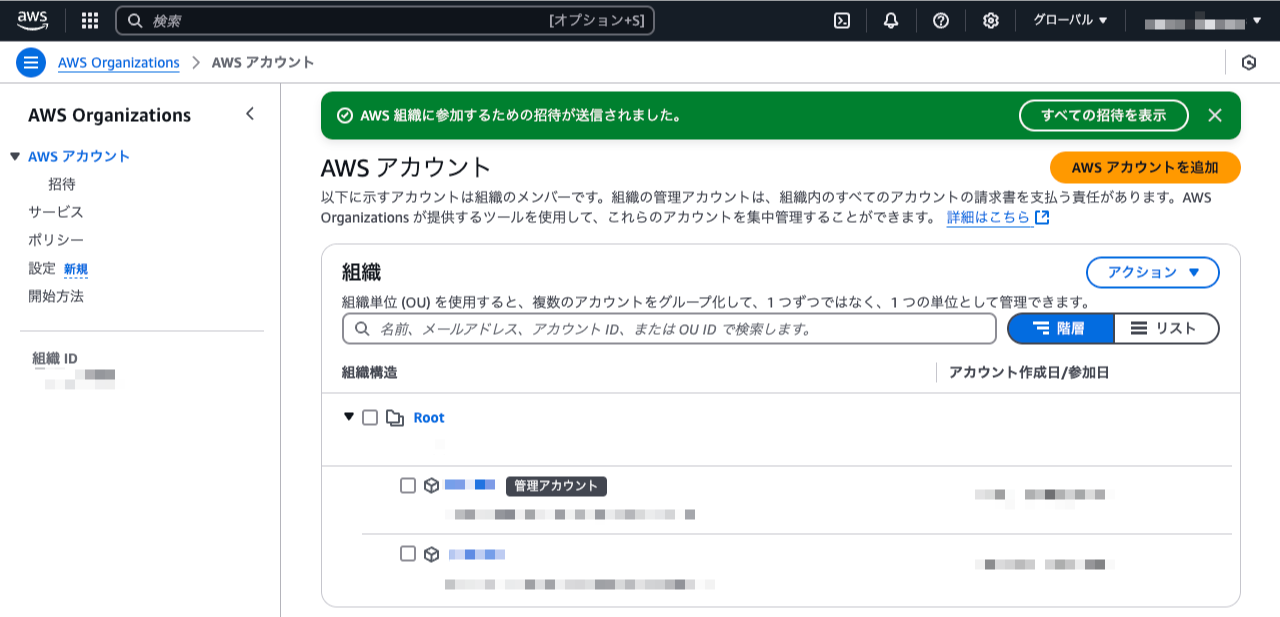Image resolution: width=1280 pixels, height=617 pixels.
Task: Click すべての招待を表示 button
Action: [1104, 115]
